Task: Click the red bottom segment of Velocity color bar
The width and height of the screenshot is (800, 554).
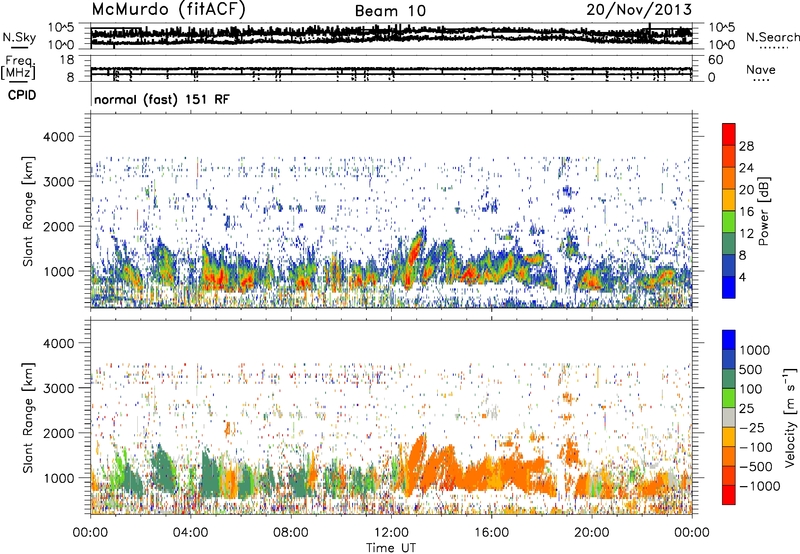Action: pos(729,495)
